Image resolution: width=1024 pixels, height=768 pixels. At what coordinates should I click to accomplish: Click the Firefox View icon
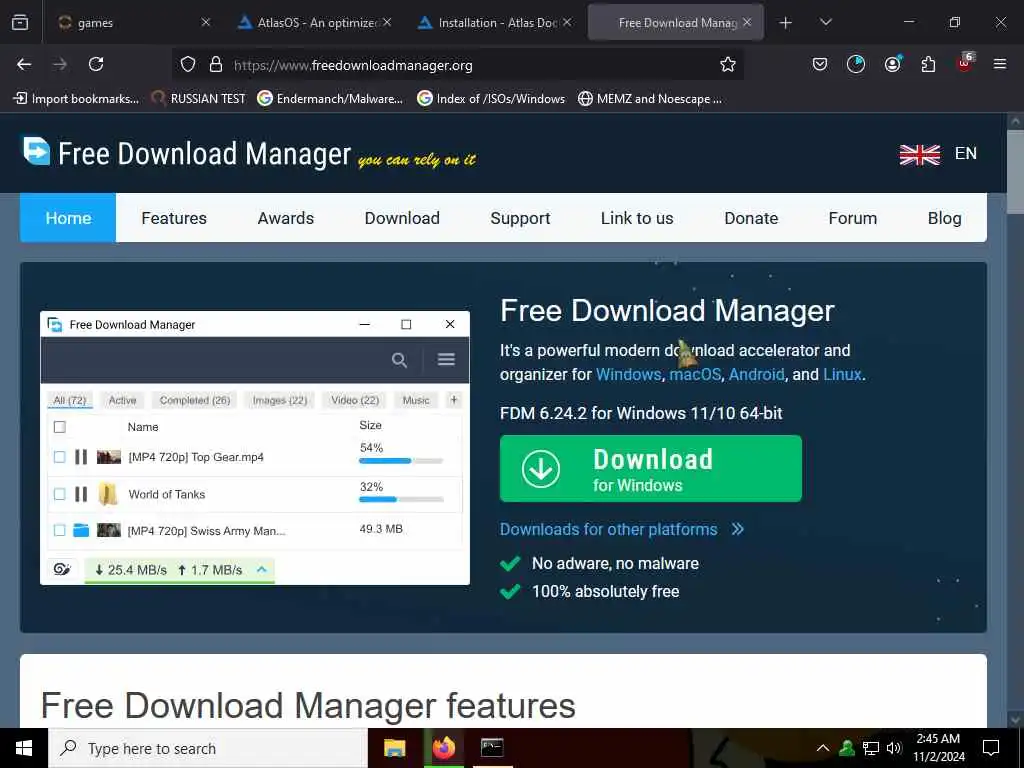pos(20,22)
